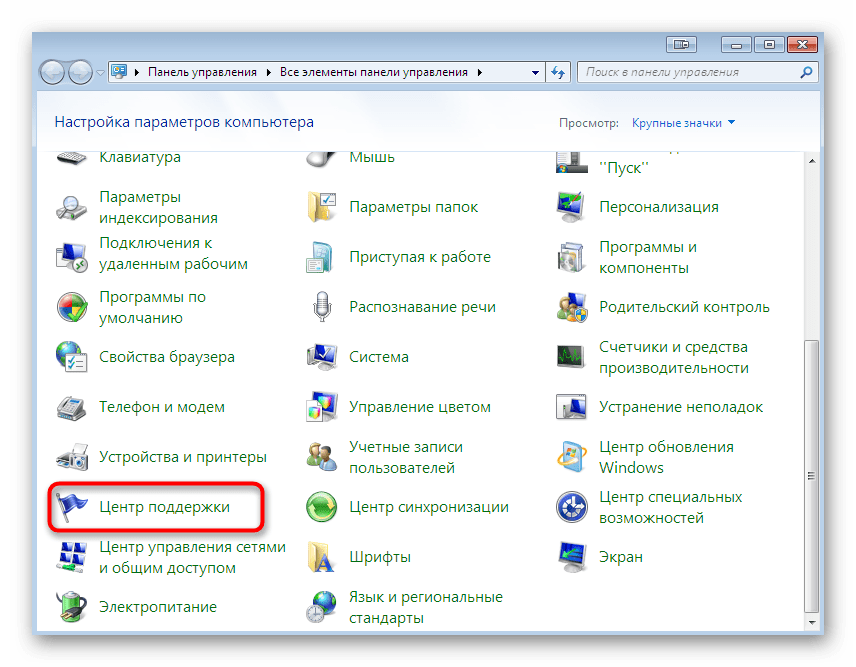
Task: Open the Windows Update icon (Центр обновления Windows)
Action: click(x=572, y=457)
